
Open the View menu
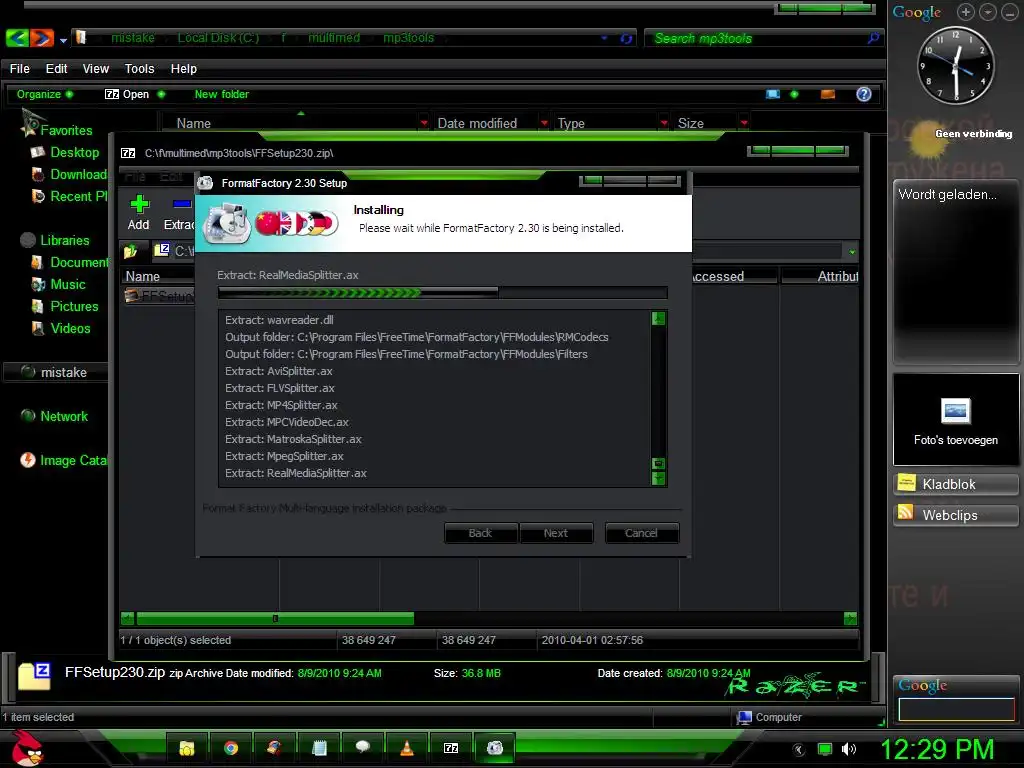tap(95, 69)
